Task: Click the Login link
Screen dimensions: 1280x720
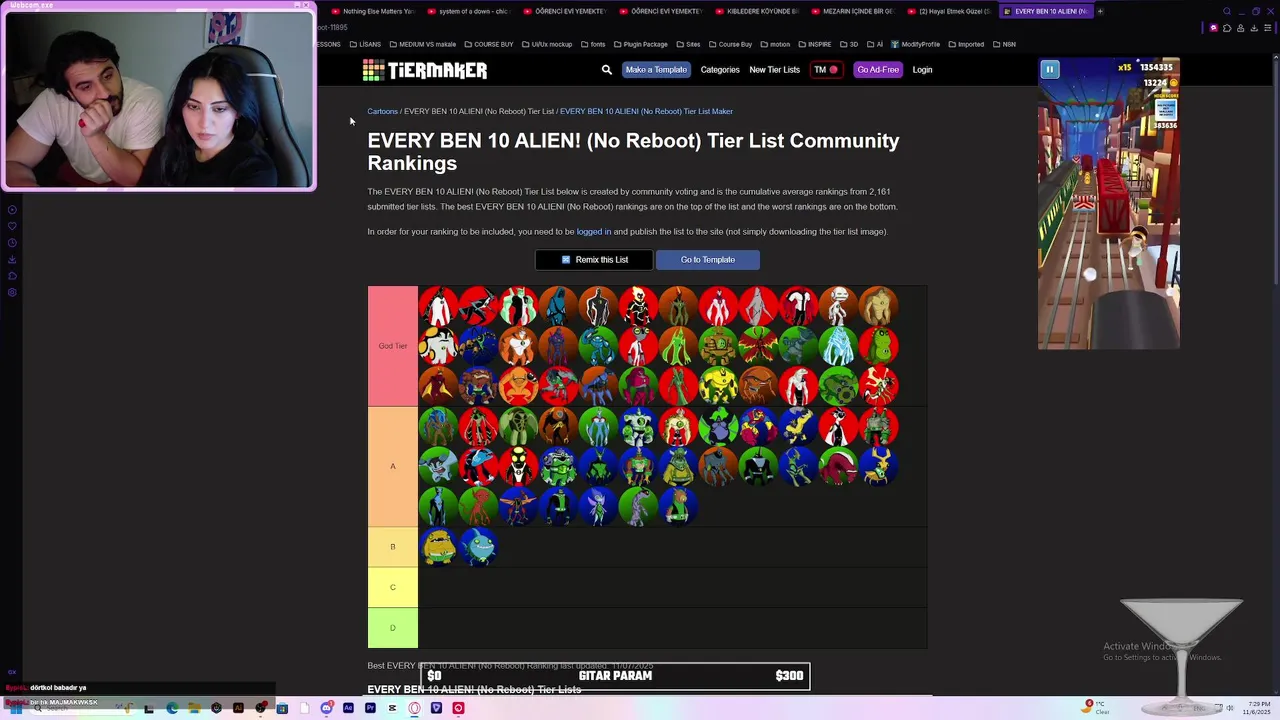Action: pyautogui.click(x=922, y=70)
